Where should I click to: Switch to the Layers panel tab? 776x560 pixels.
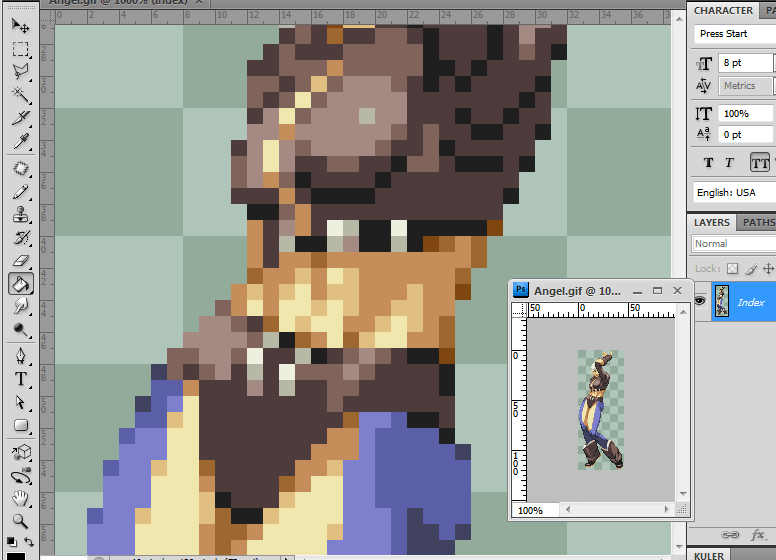click(711, 223)
